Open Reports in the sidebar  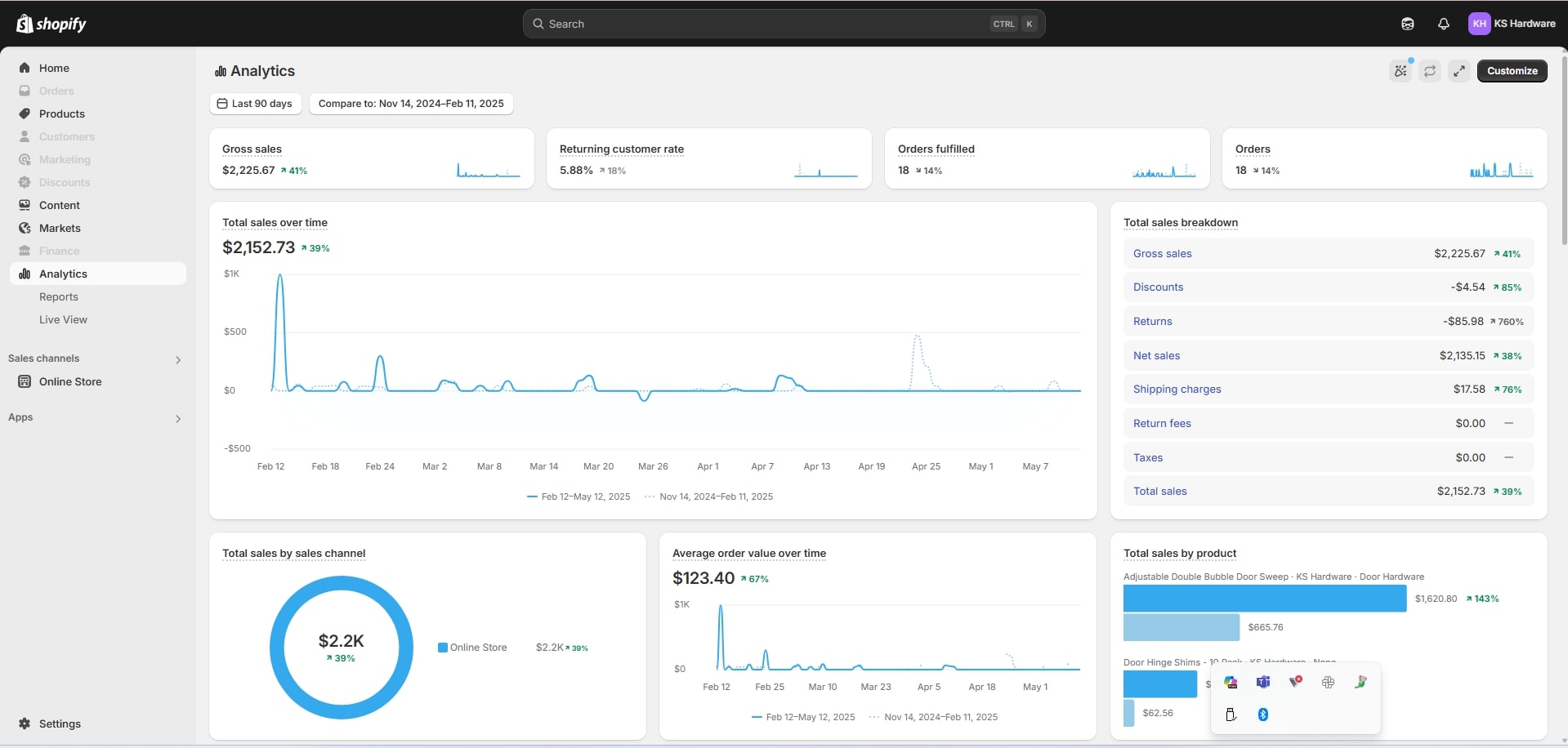coord(59,297)
